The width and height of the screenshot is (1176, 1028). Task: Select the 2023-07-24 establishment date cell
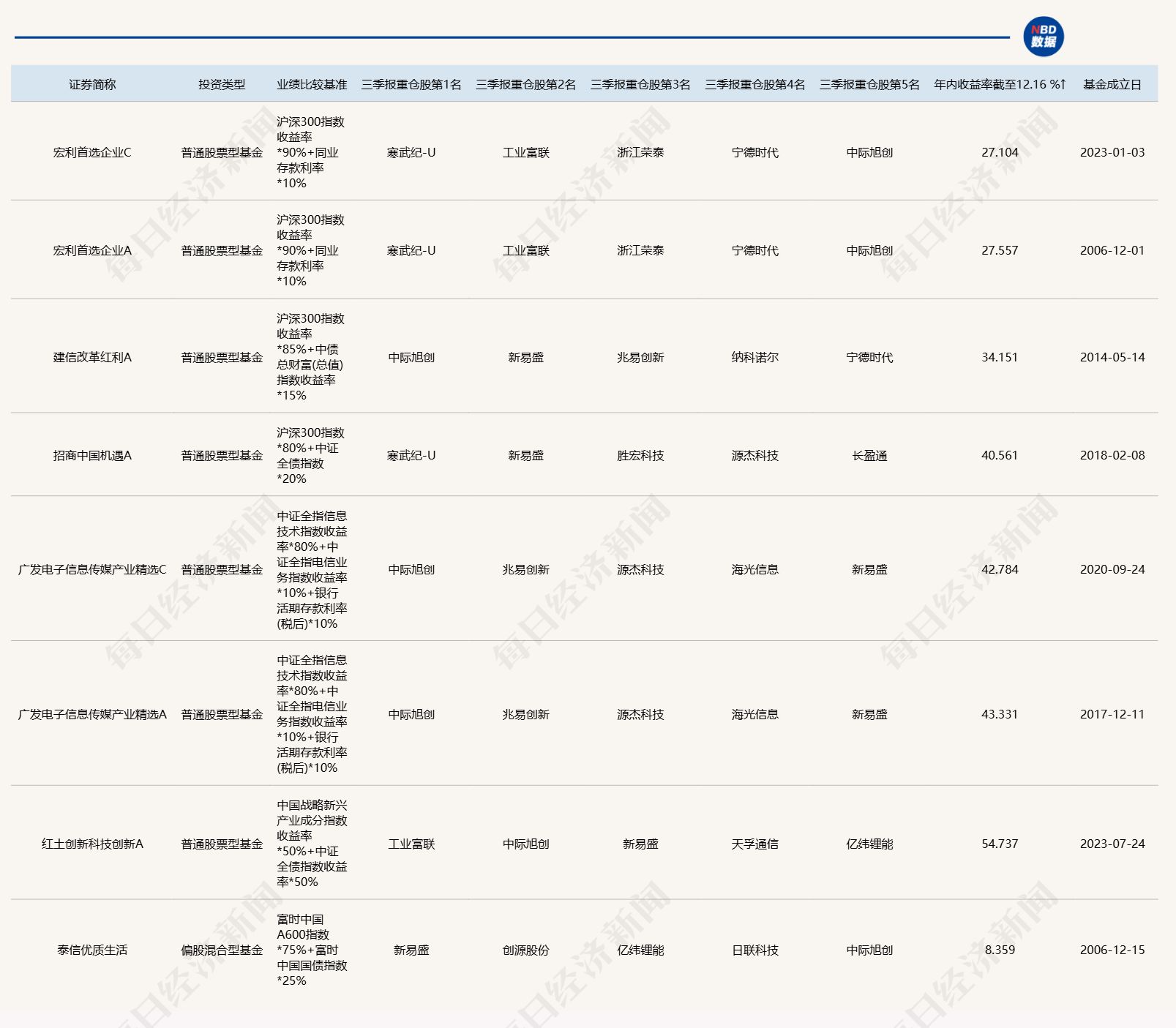pos(1112,844)
